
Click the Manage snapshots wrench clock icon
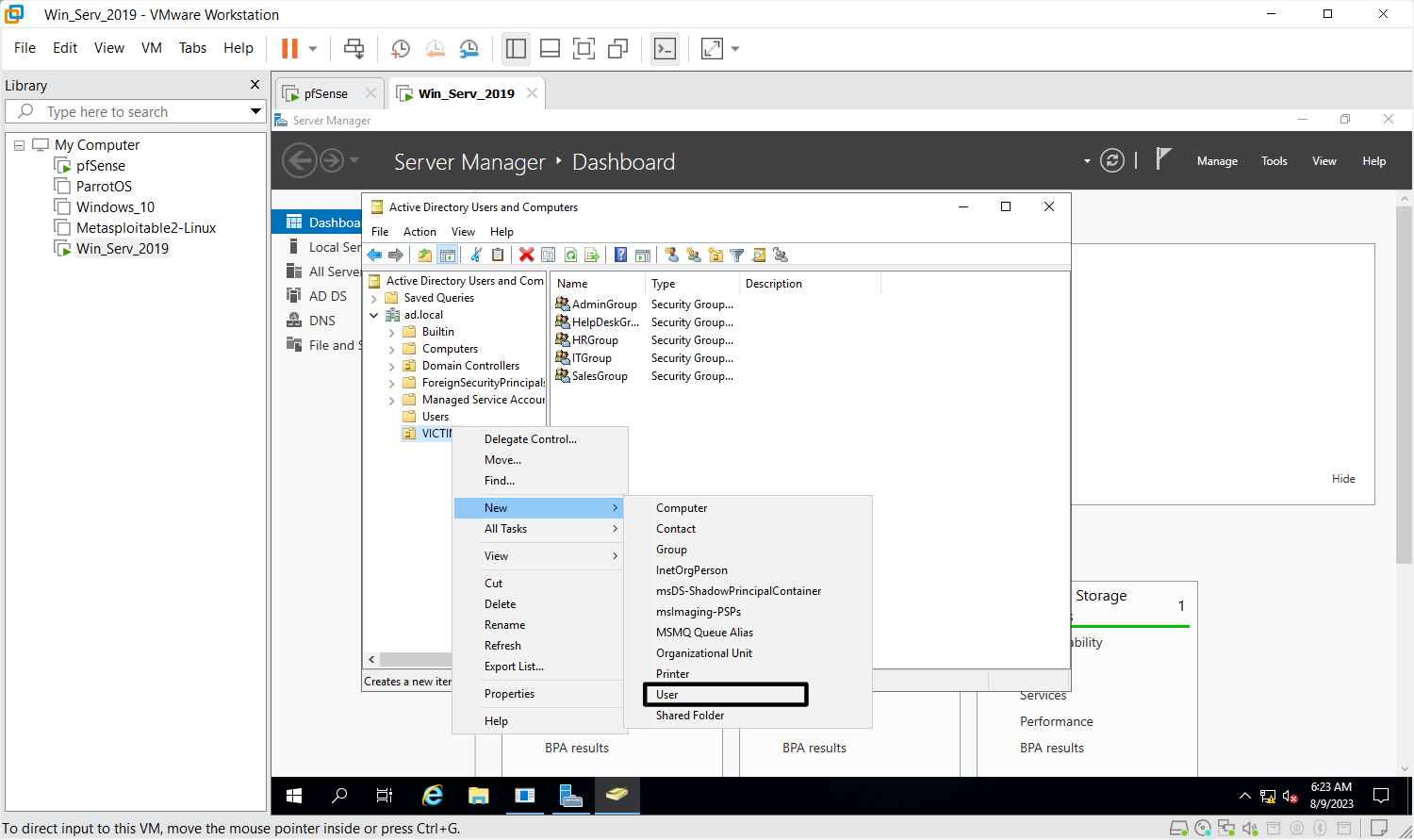[x=469, y=49]
